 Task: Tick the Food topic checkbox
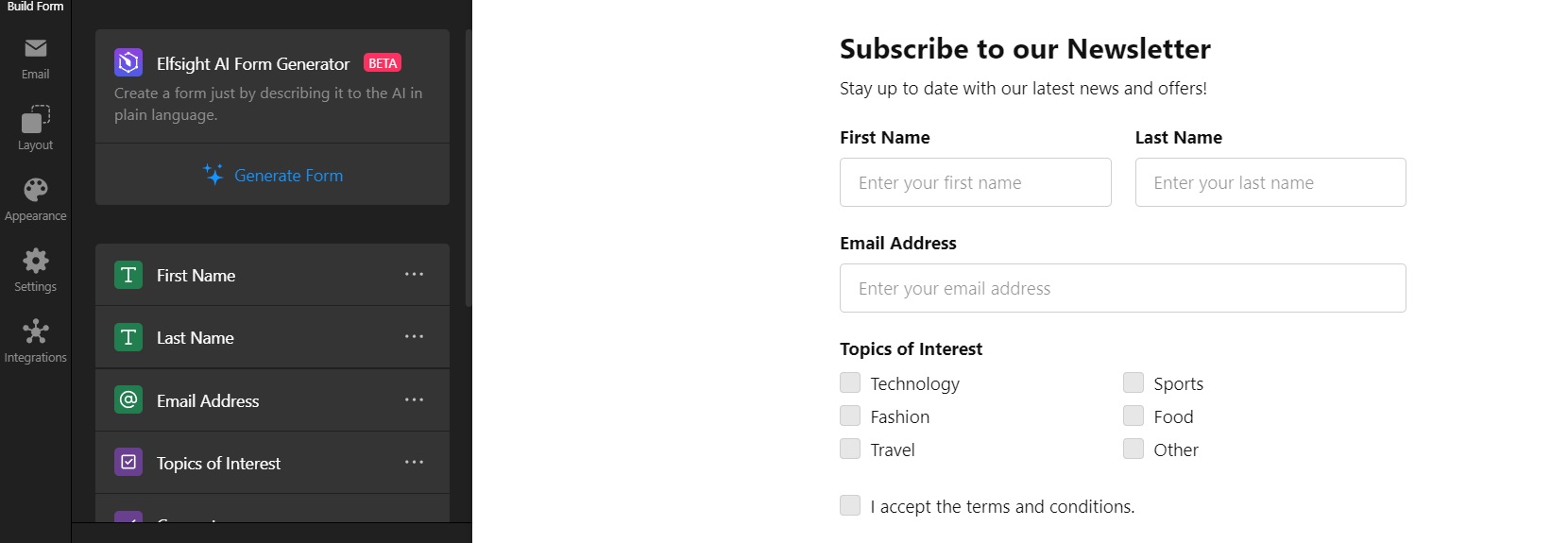[1133, 416]
